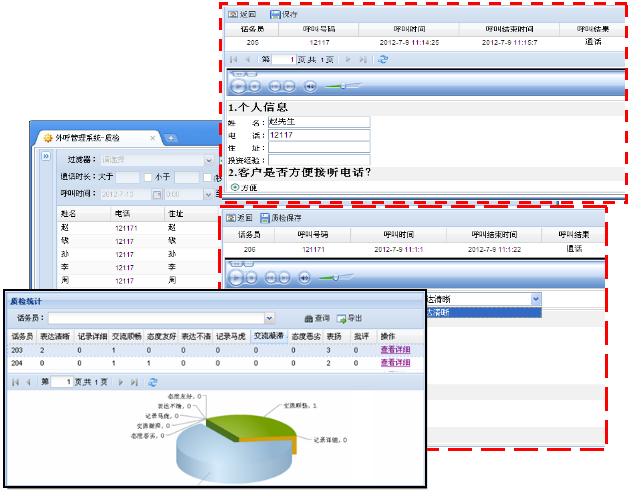Collapse the side panel with double-arrow icon

coord(45,157)
